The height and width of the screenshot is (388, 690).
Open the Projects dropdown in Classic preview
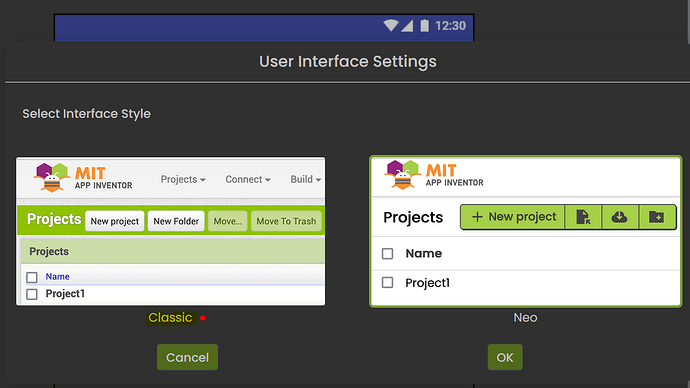(x=183, y=179)
